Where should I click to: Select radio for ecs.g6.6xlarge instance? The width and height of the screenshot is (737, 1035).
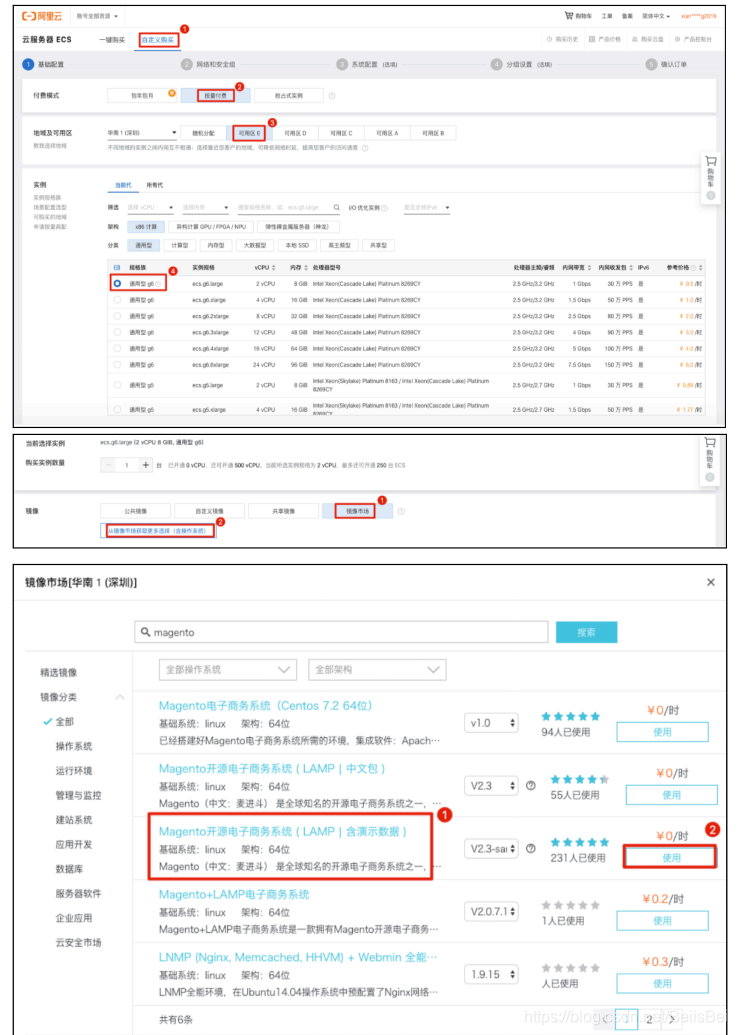(117, 364)
